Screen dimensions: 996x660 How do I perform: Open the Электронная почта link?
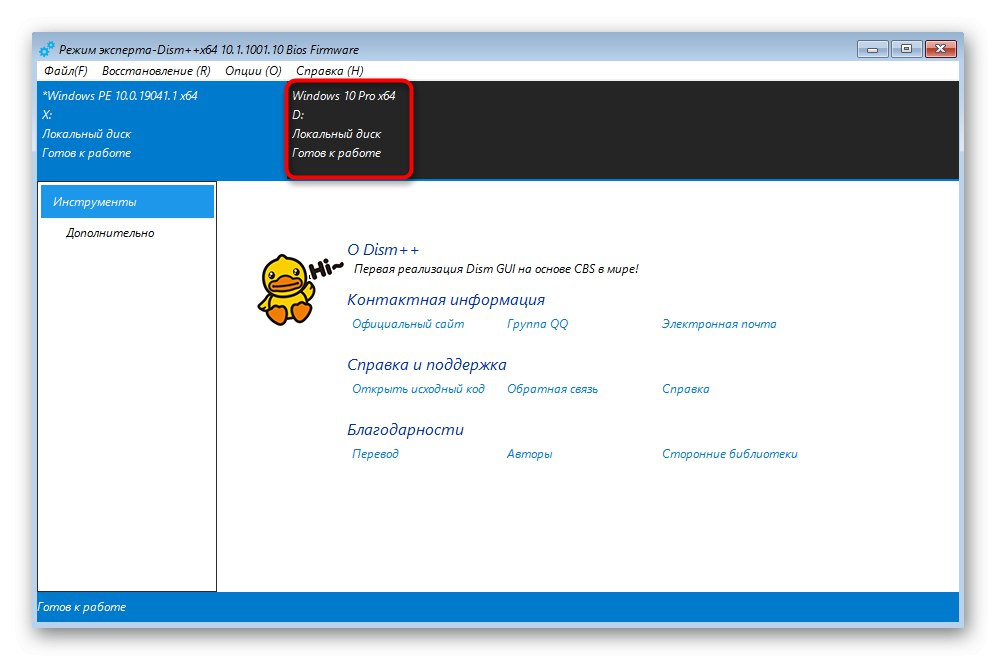point(719,324)
